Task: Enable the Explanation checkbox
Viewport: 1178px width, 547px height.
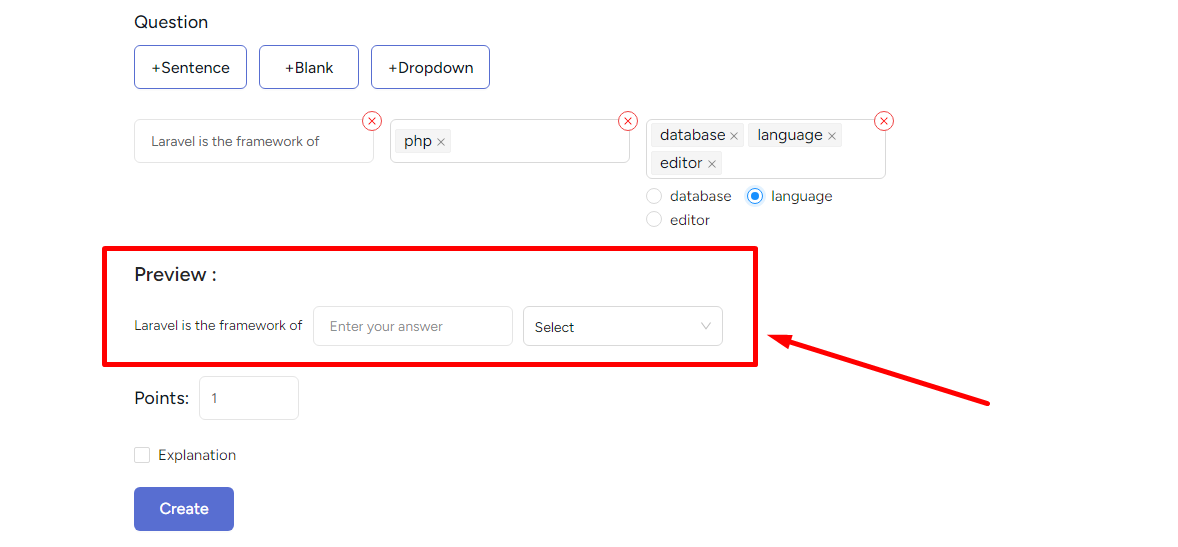Action: point(142,455)
